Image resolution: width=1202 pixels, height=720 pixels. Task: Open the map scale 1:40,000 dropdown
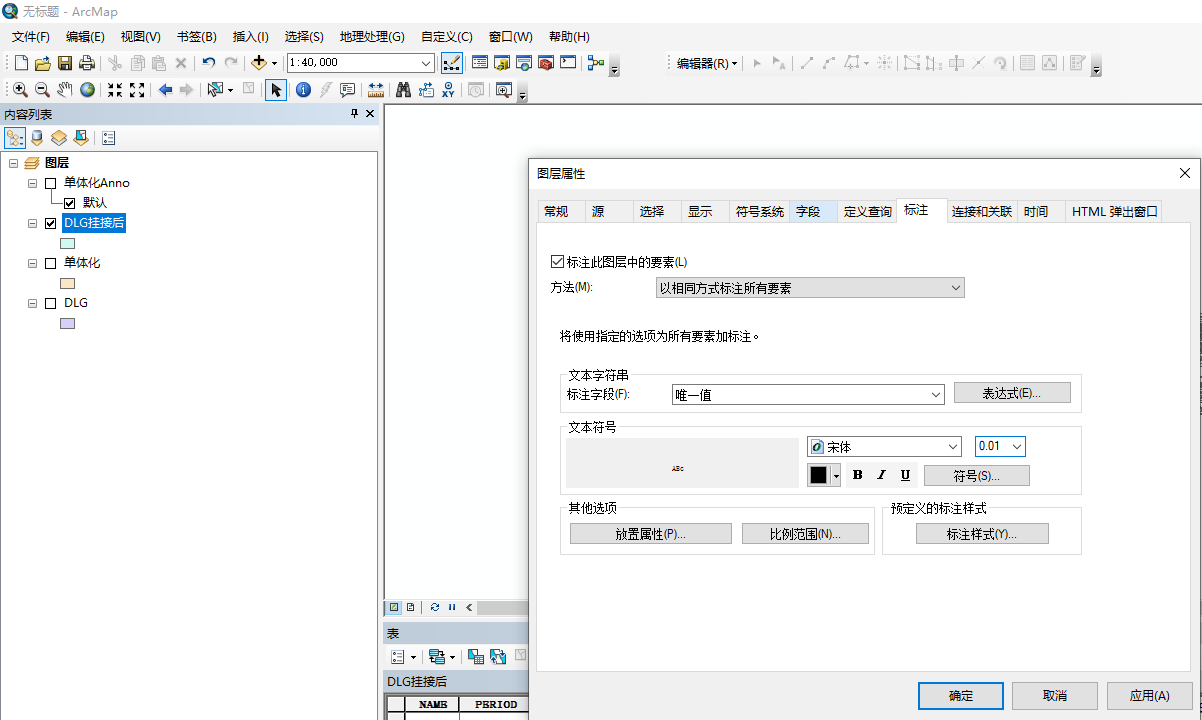[426, 63]
